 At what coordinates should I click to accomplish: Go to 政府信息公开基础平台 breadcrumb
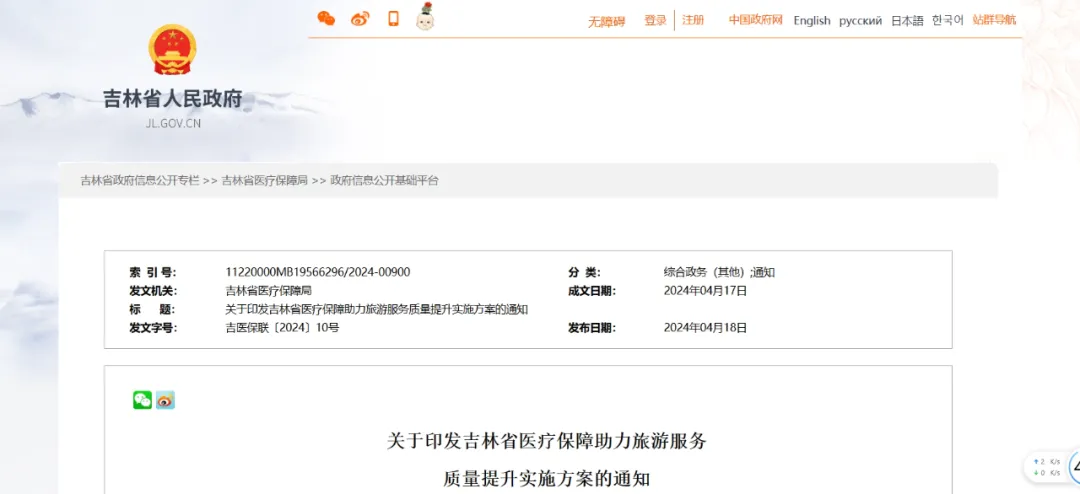384,181
